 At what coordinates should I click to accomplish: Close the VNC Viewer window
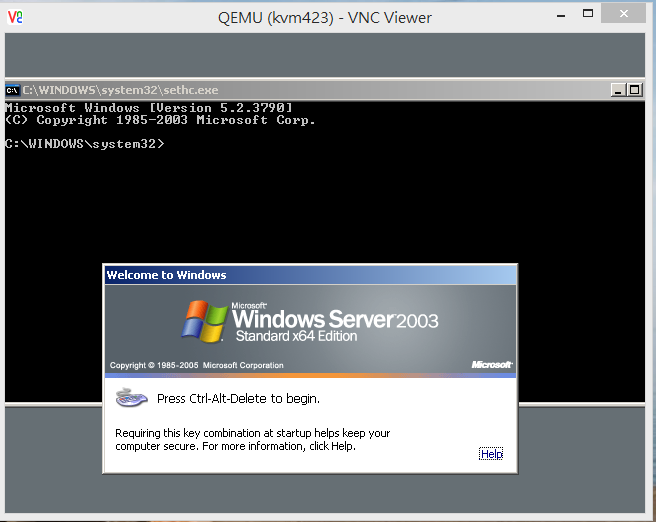(x=623, y=13)
